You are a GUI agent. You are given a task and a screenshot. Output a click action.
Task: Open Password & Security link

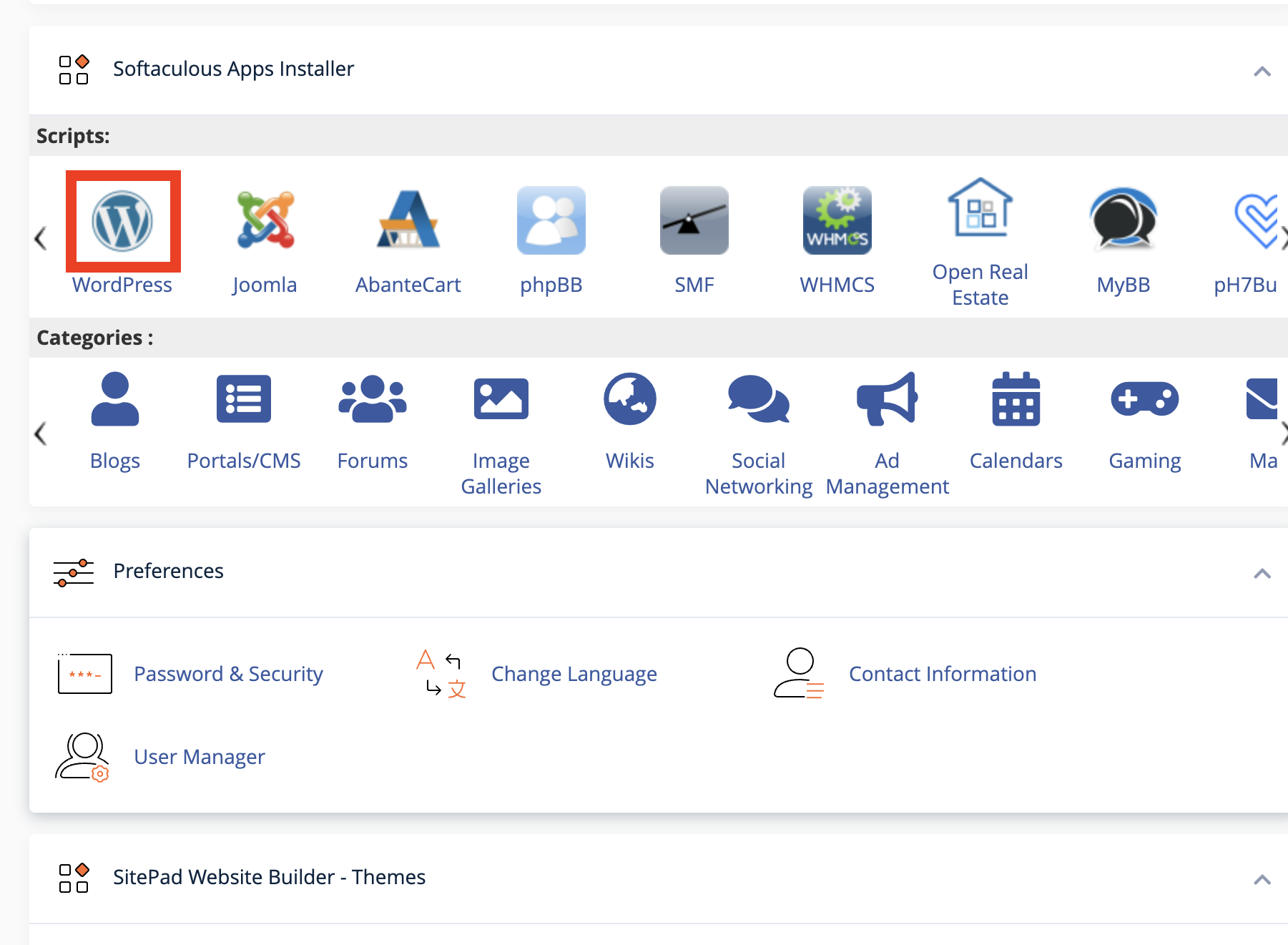pyautogui.click(x=229, y=674)
